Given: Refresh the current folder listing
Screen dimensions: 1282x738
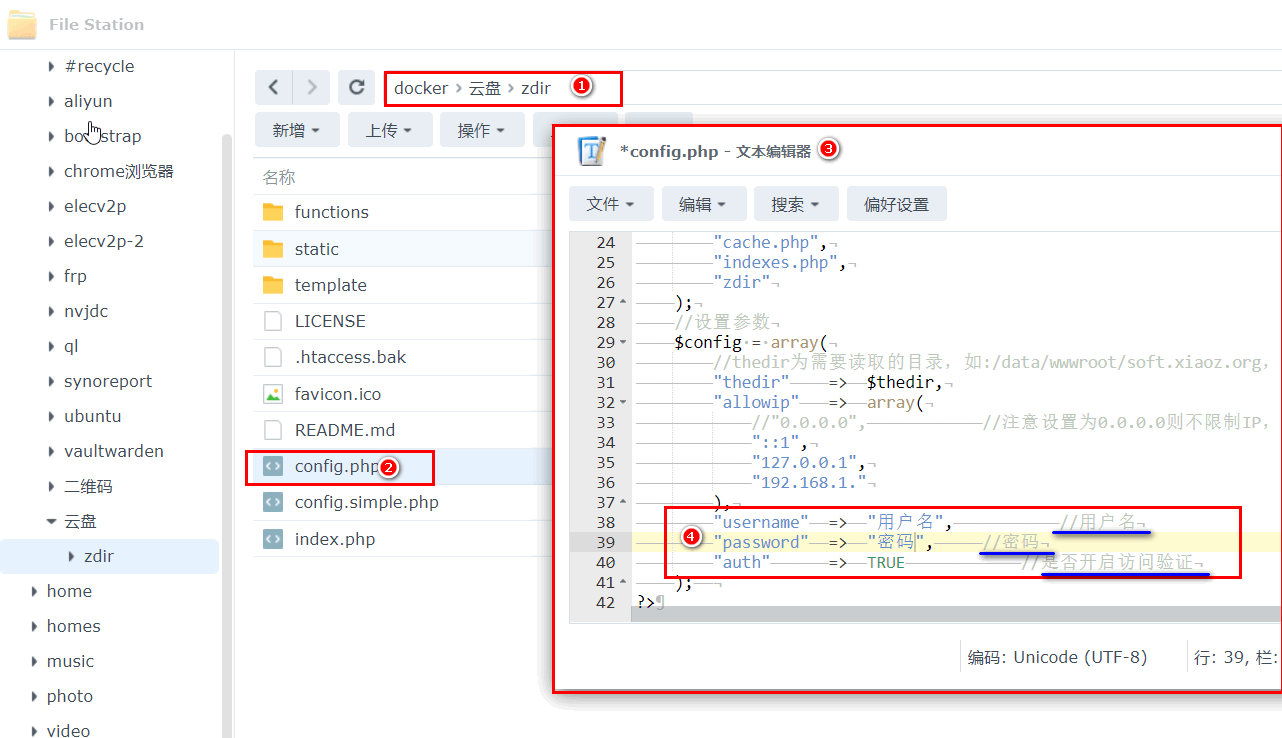Looking at the screenshot, I should 356,87.
